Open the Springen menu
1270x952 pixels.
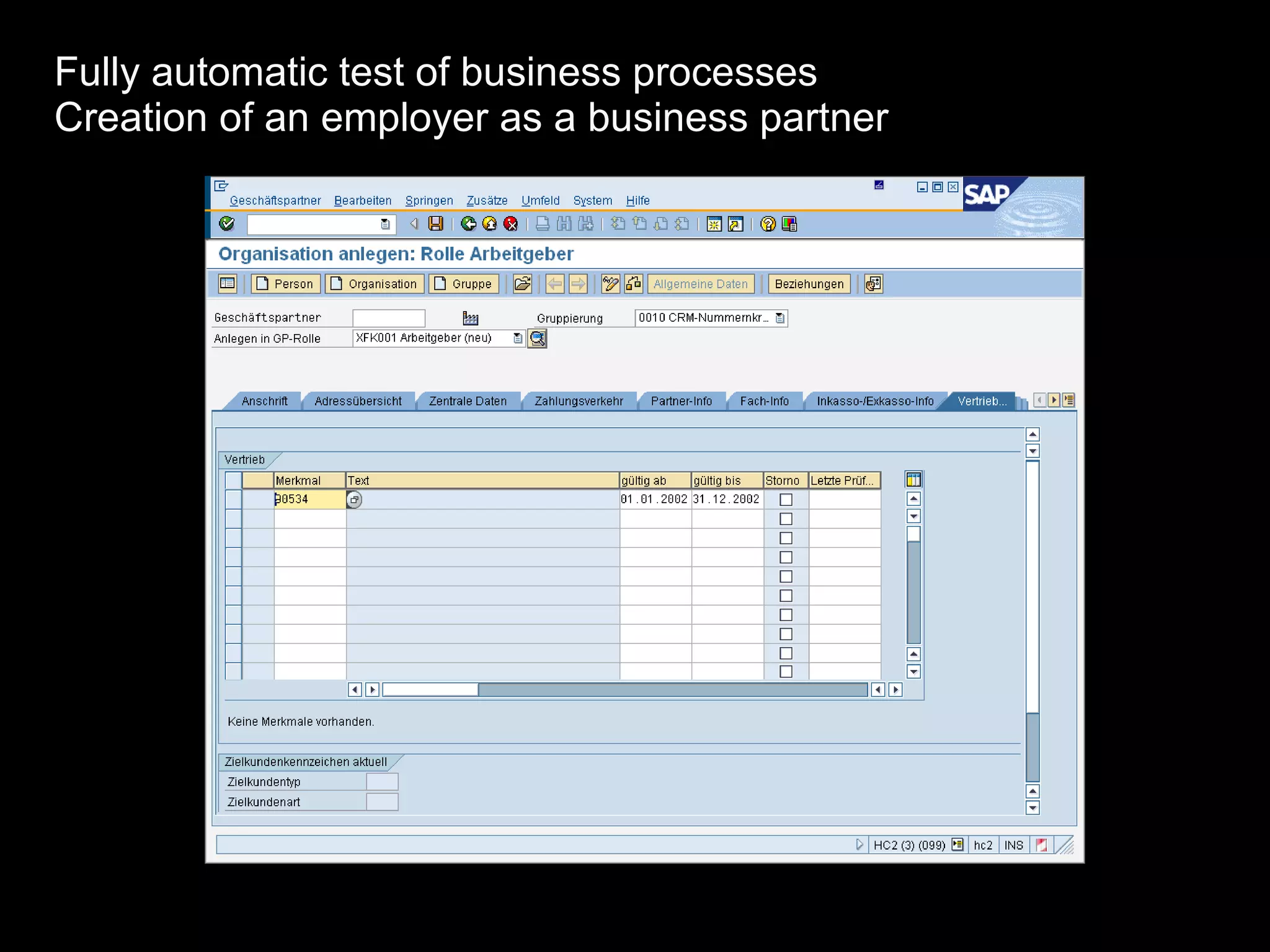pyautogui.click(x=429, y=201)
